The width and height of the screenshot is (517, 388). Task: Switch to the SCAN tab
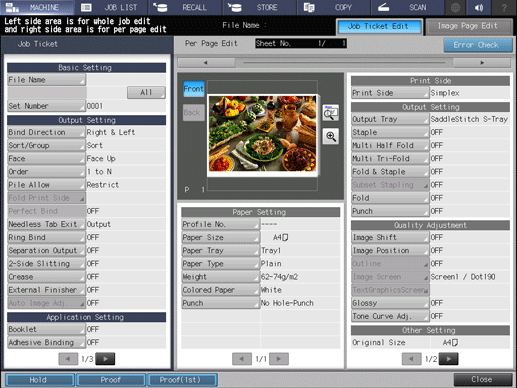pyautogui.click(x=407, y=7)
